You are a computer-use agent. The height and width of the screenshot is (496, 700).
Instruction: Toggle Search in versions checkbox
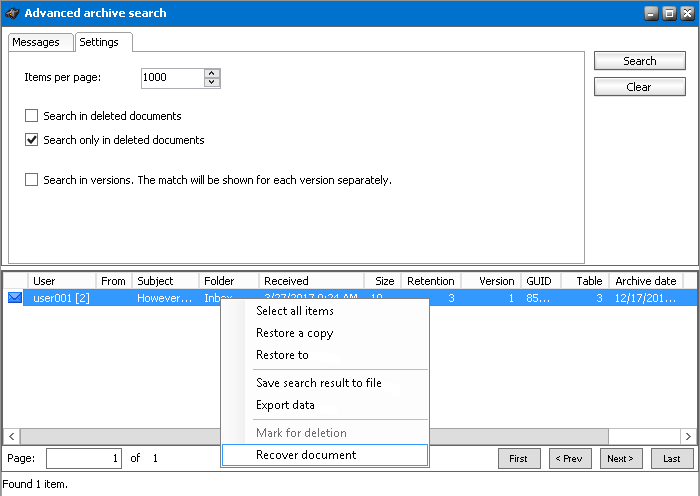(x=31, y=180)
